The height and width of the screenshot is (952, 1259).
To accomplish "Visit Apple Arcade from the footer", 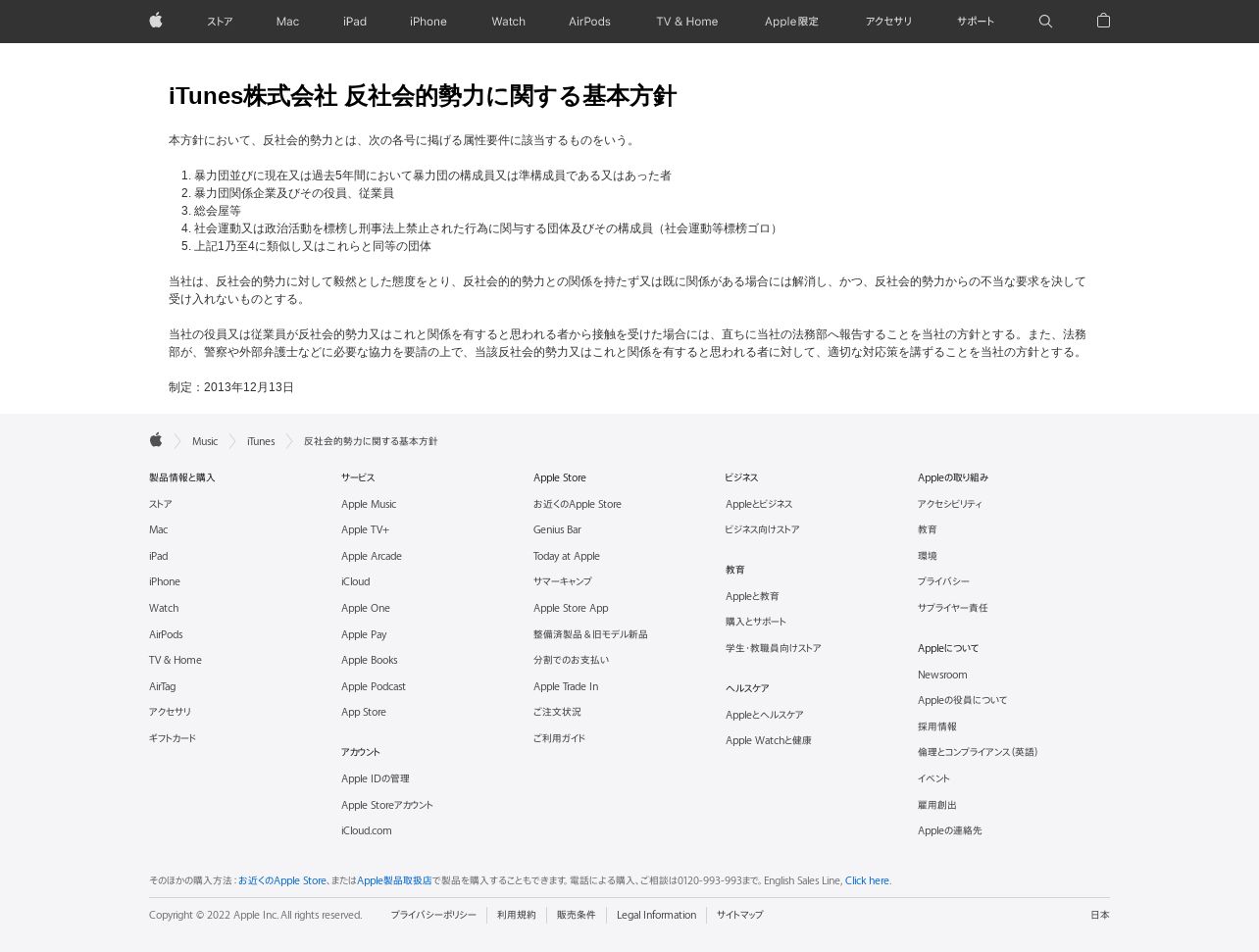I will [372, 556].
